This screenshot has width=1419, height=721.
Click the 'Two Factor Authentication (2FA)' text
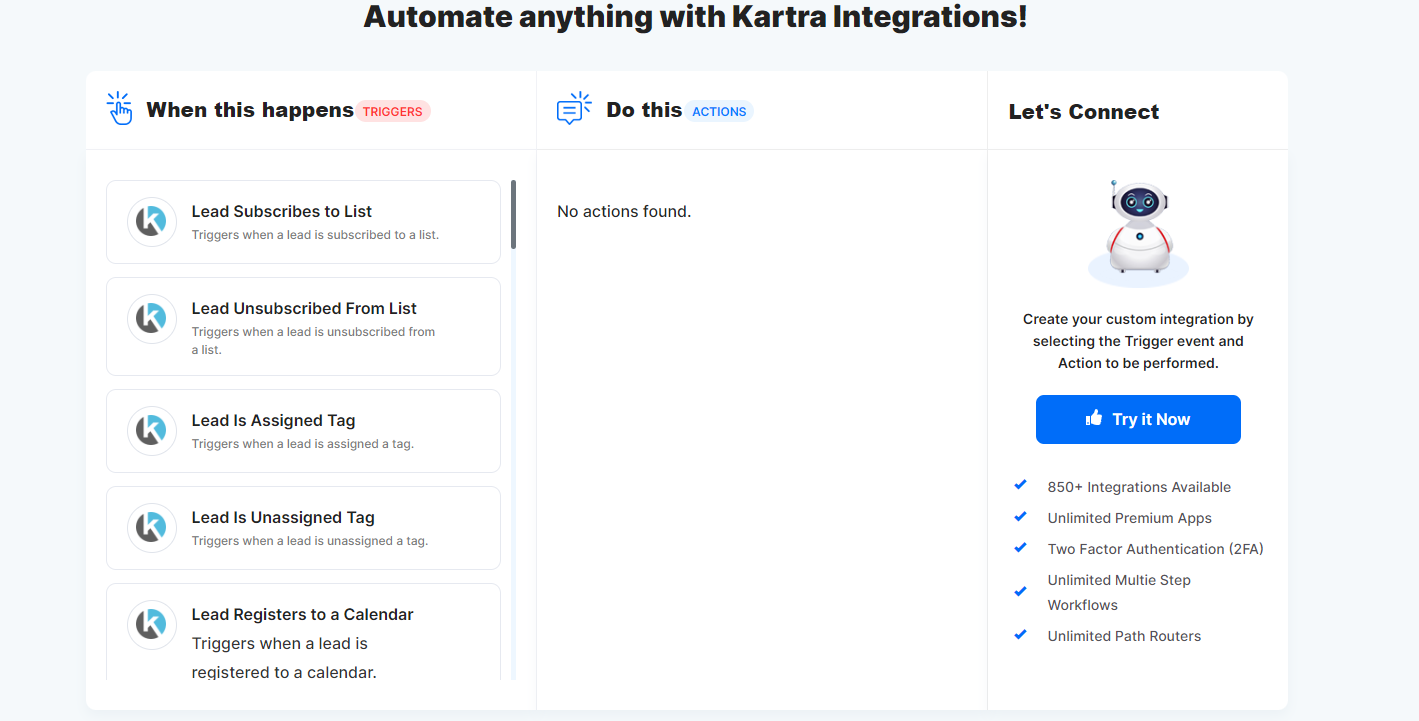click(1155, 549)
